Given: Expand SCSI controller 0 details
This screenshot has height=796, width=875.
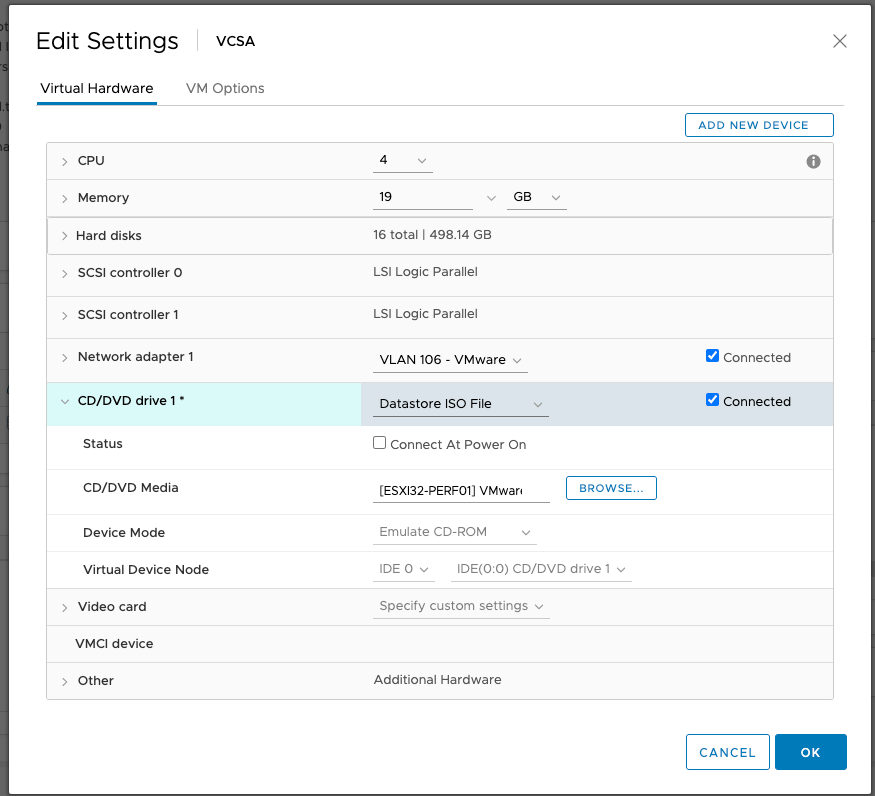Looking at the screenshot, I should 65,273.
